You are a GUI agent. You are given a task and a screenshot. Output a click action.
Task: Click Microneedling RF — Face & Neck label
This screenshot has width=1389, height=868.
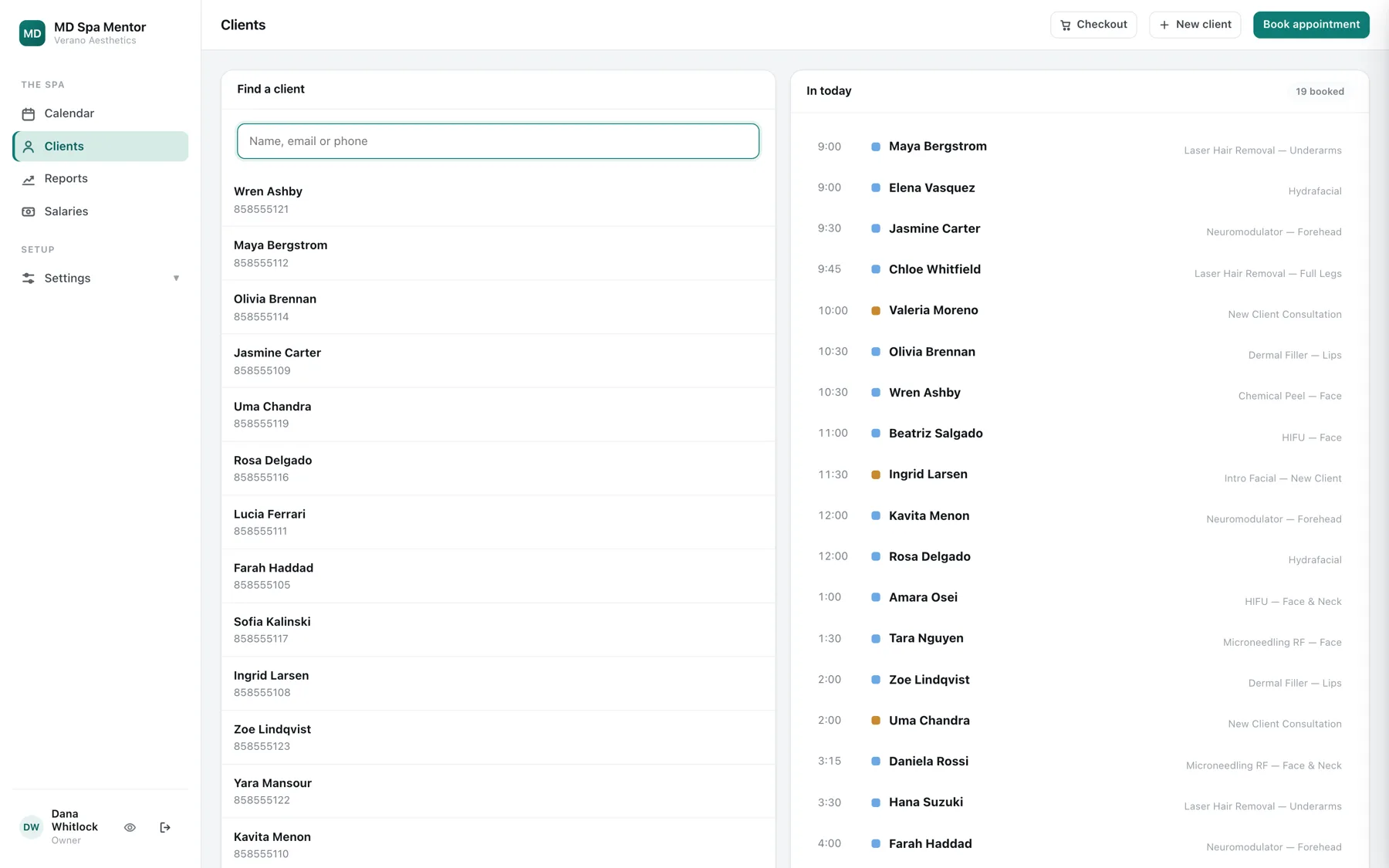(x=1263, y=765)
